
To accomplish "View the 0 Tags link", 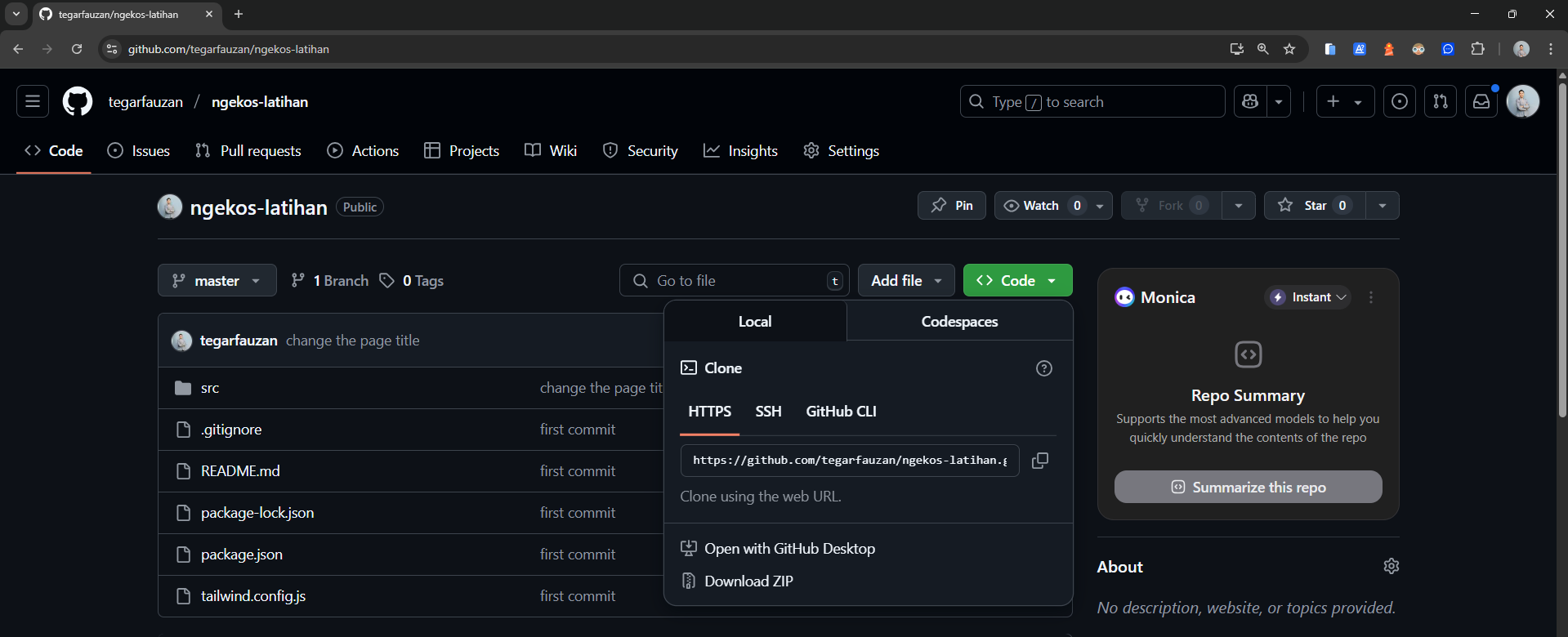I will point(412,281).
